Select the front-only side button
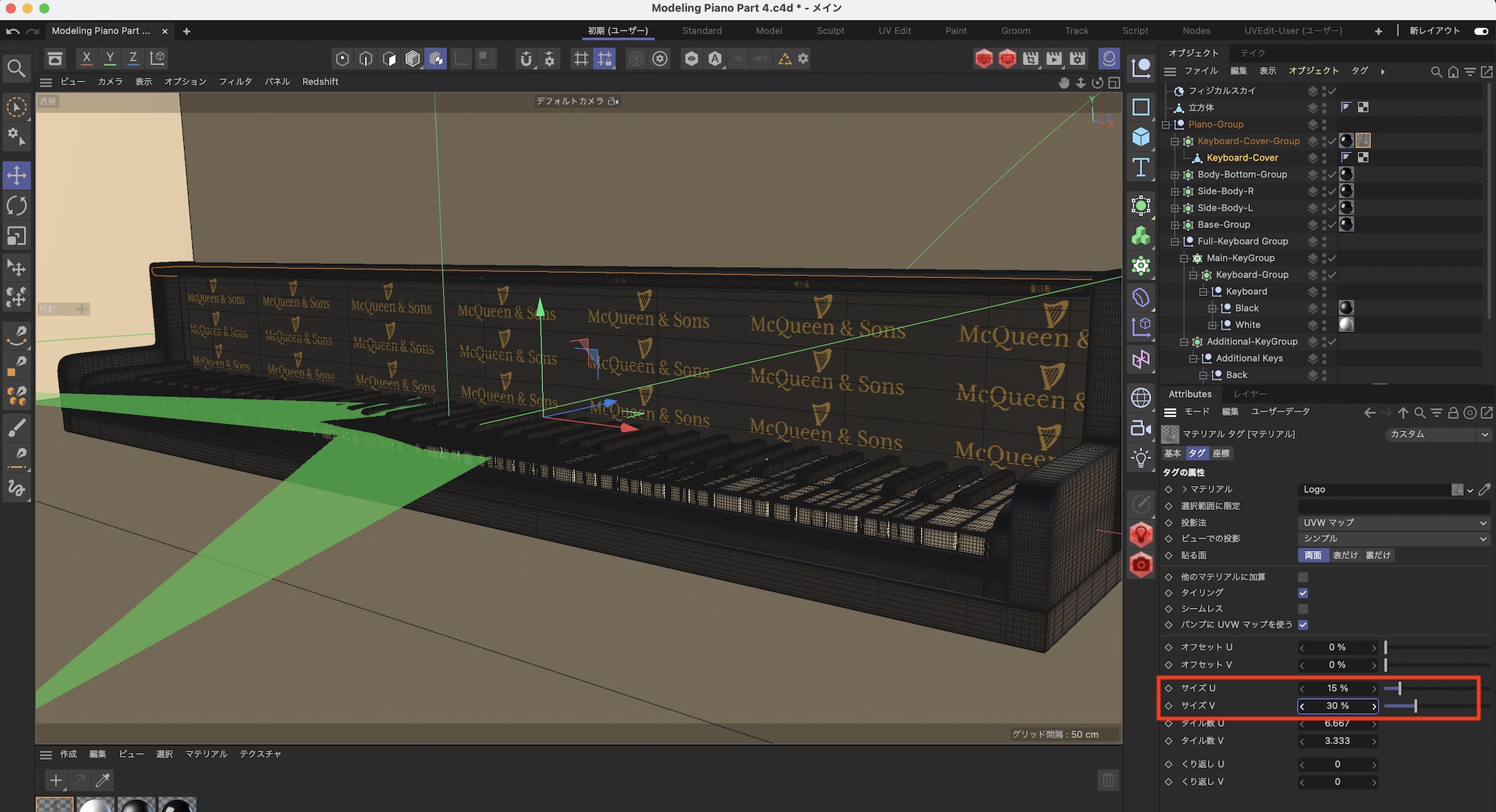 pyautogui.click(x=1345, y=555)
